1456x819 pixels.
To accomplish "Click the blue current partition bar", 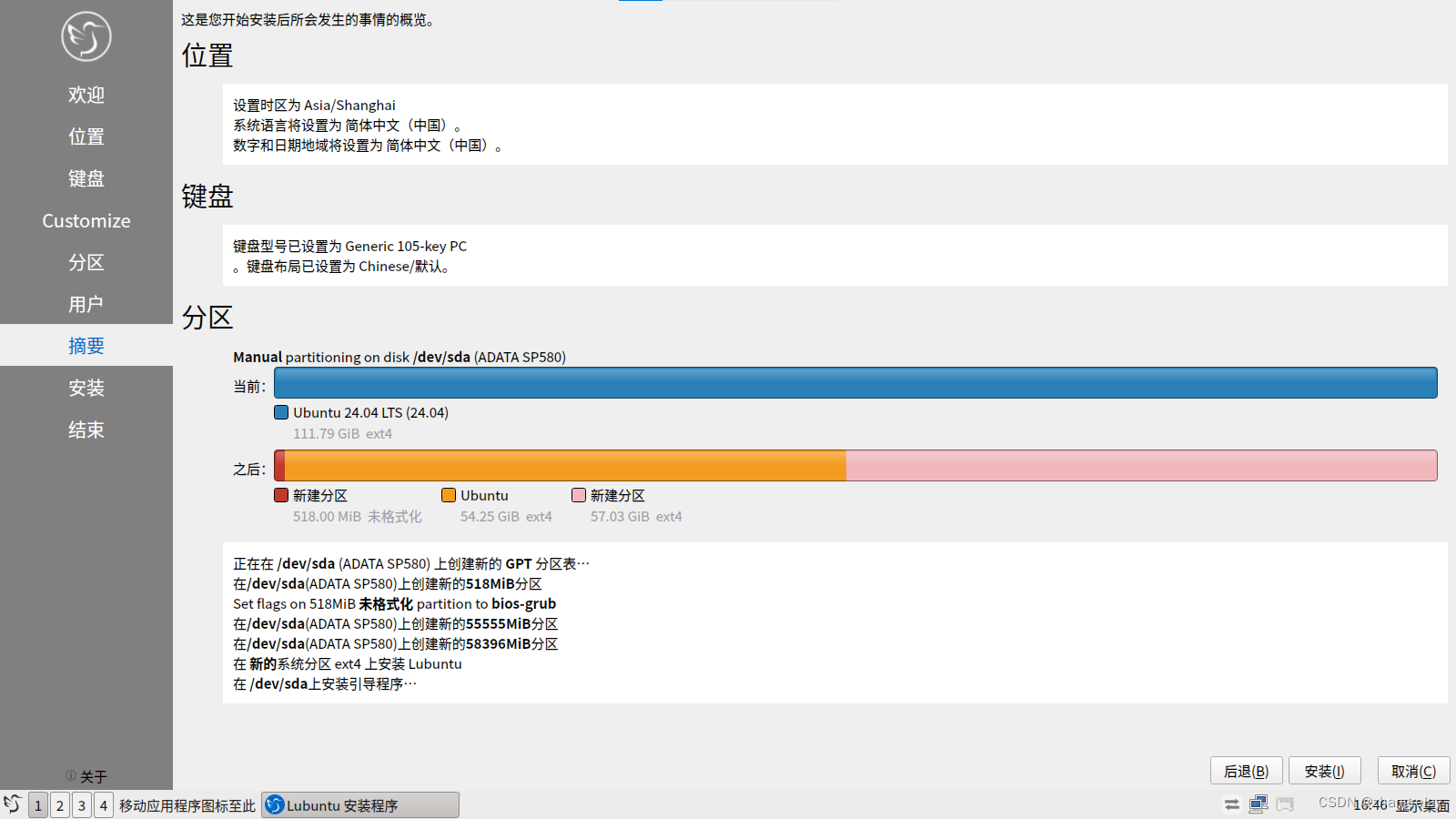I will point(855,383).
